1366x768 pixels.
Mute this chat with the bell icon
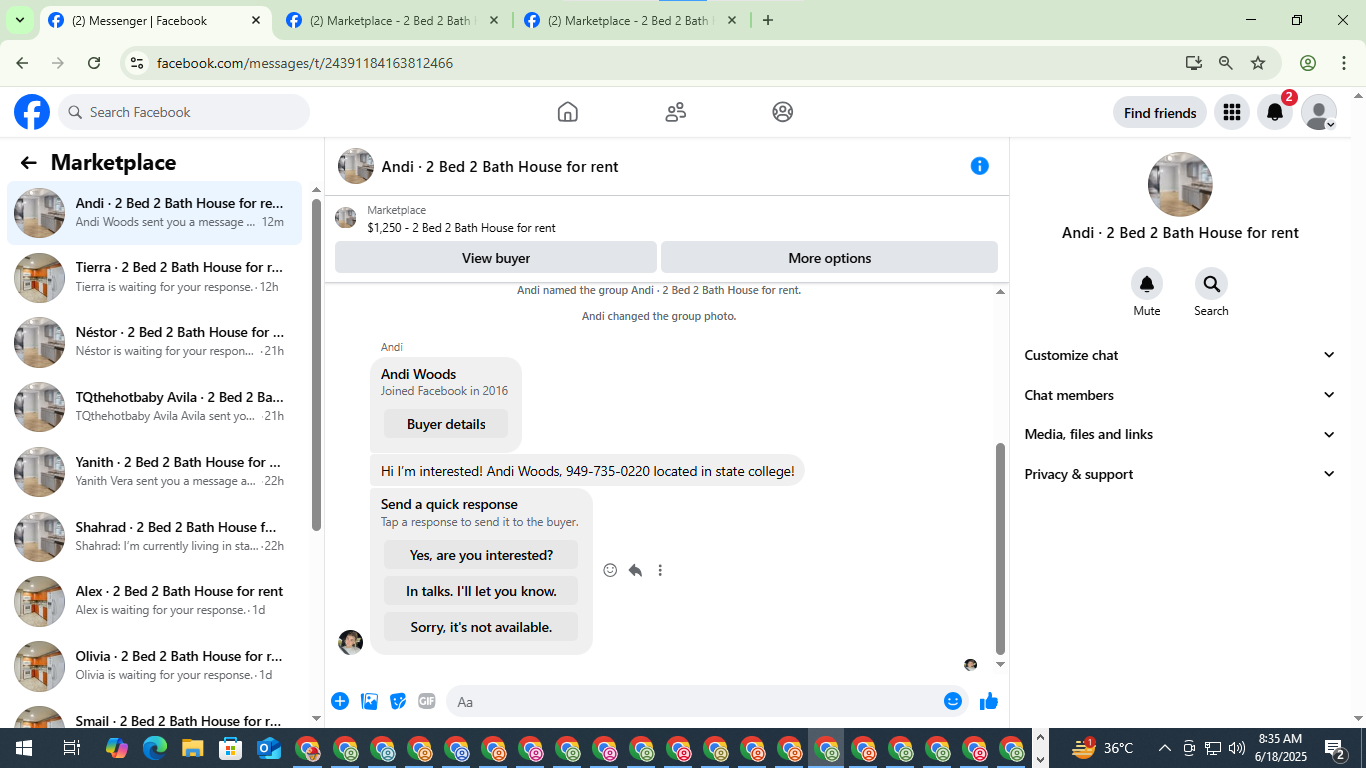pyautogui.click(x=1147, y=284)
